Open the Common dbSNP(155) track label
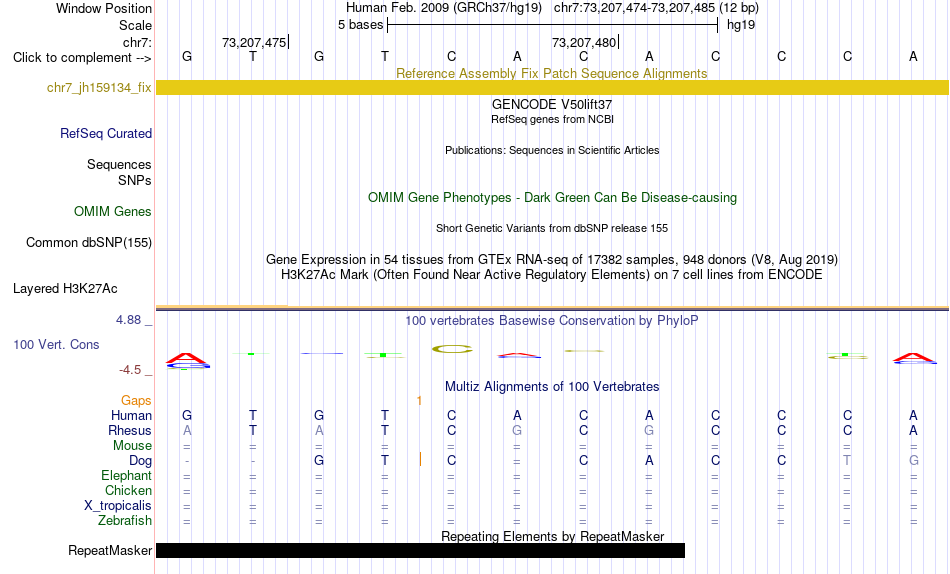 [x=88, y=242]
